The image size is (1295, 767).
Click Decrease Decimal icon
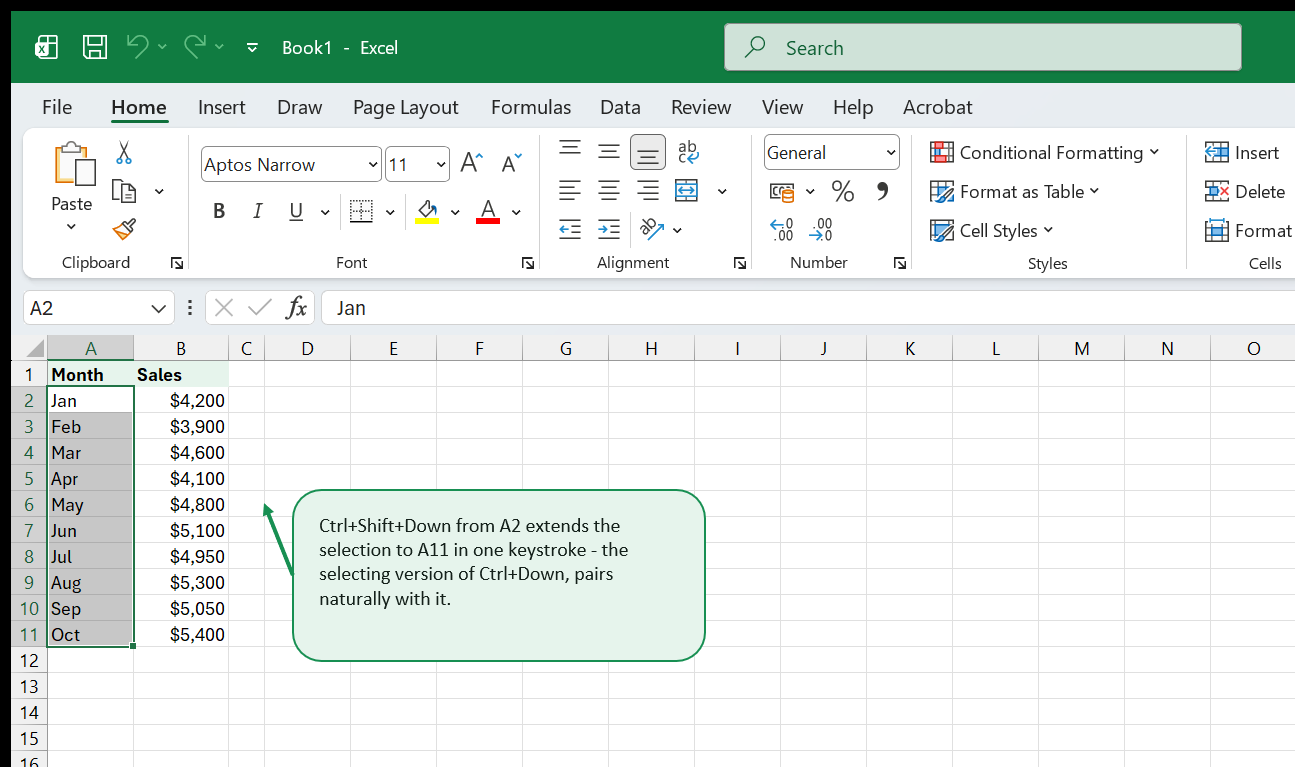(821, 230)
